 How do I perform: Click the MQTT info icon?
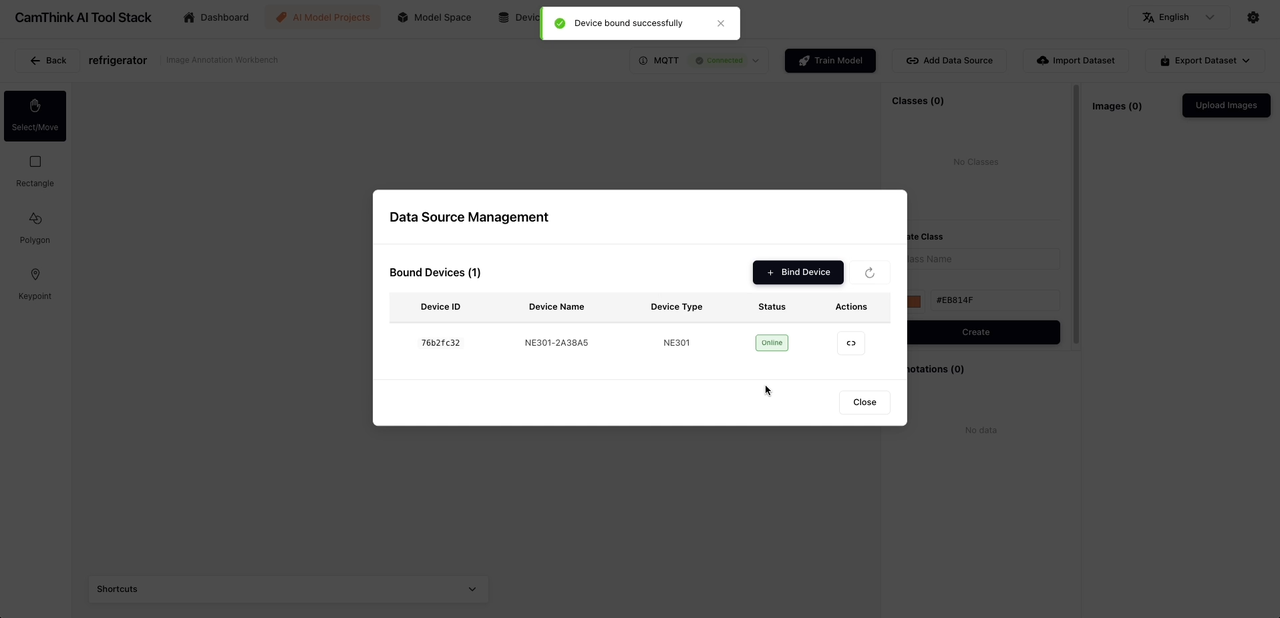[643, 61]
